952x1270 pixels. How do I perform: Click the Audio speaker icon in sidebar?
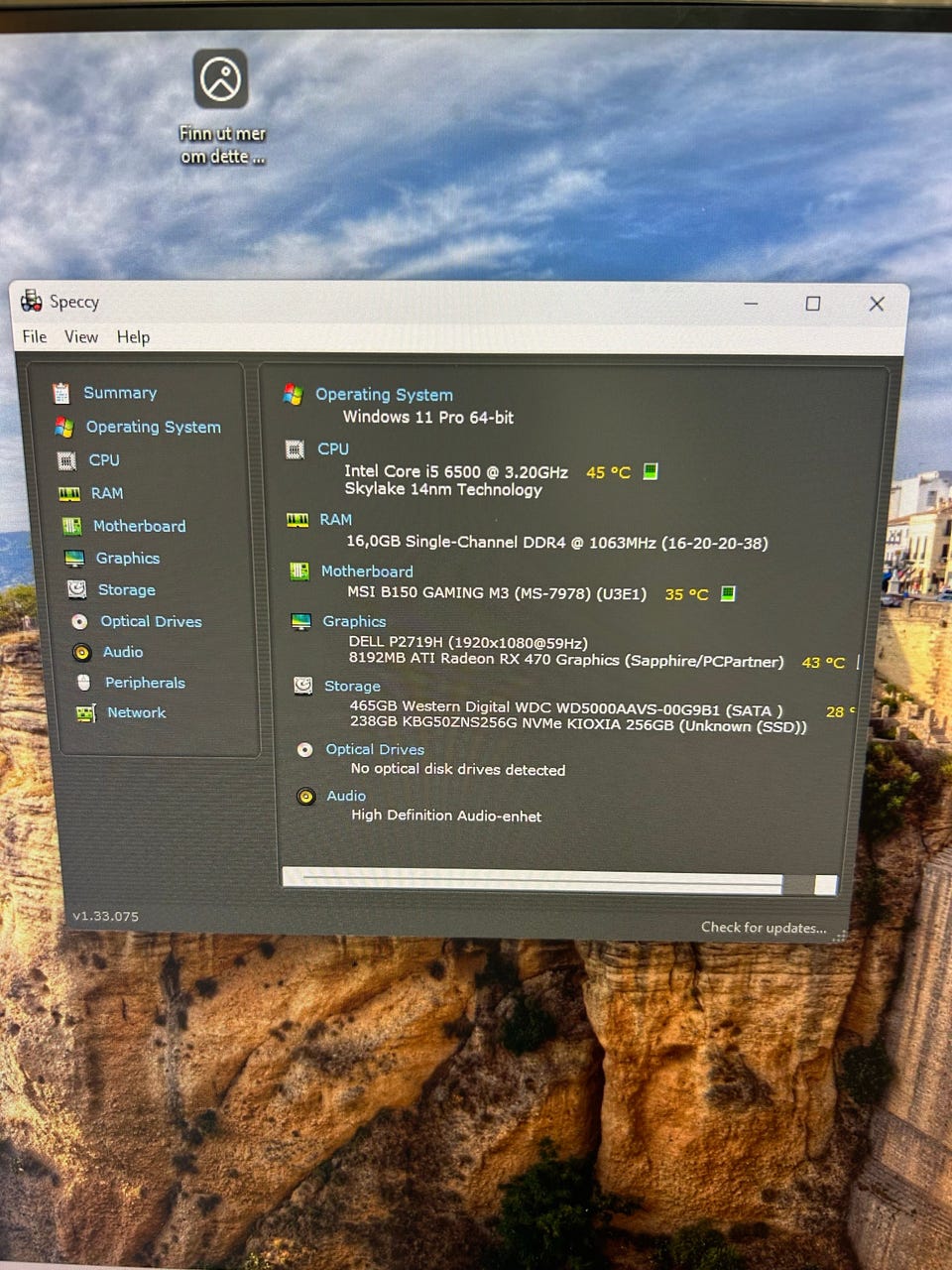(82, 652)
